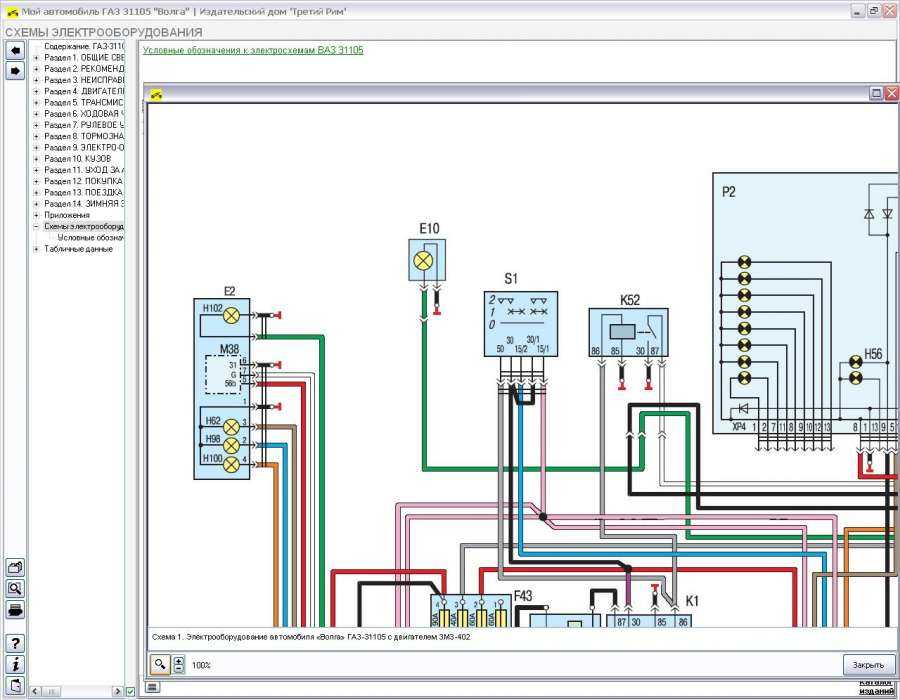Click the Закрыть button
Image resolution: width=900 pixels, height=700 pixels.
[x=868, y=665]
